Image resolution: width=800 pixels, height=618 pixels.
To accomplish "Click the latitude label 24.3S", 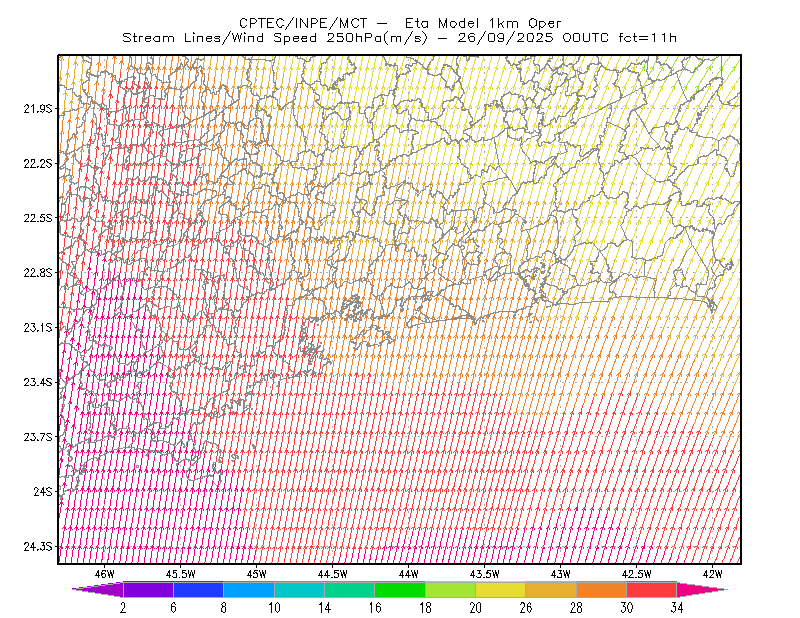I will click(38, 547).
